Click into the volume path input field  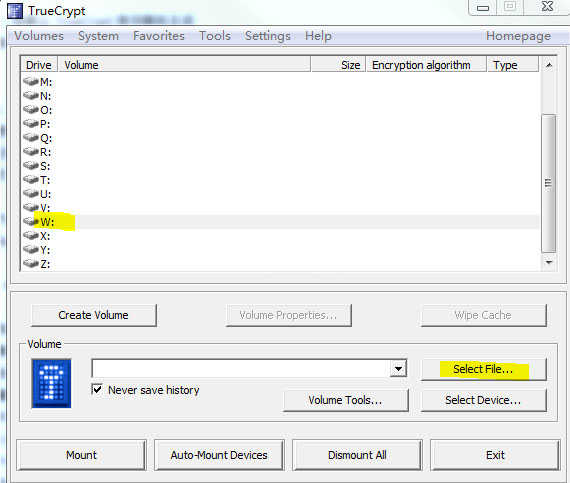pyautogui.click(x=241, y=369)
